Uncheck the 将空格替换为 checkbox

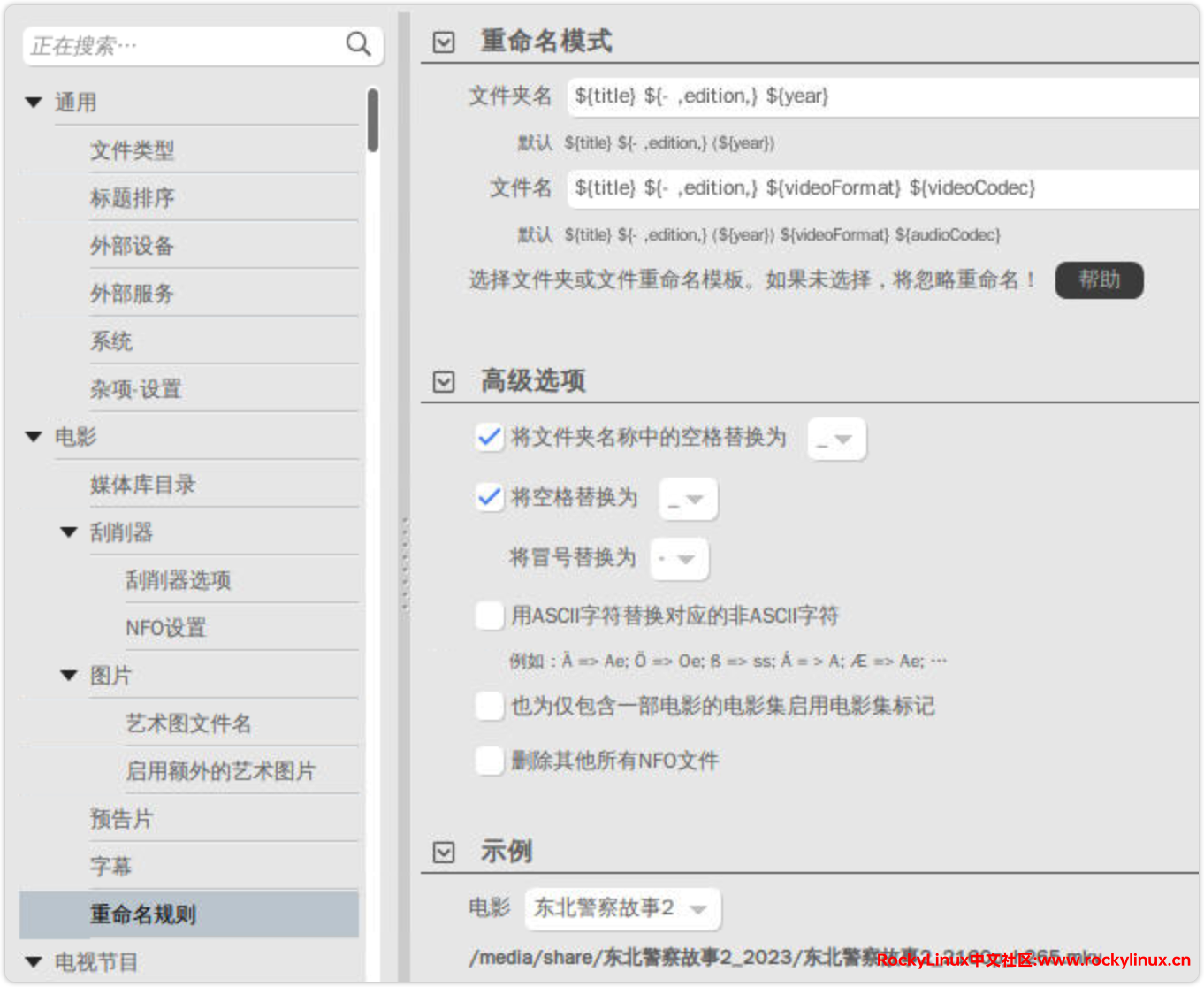(489, 497)
